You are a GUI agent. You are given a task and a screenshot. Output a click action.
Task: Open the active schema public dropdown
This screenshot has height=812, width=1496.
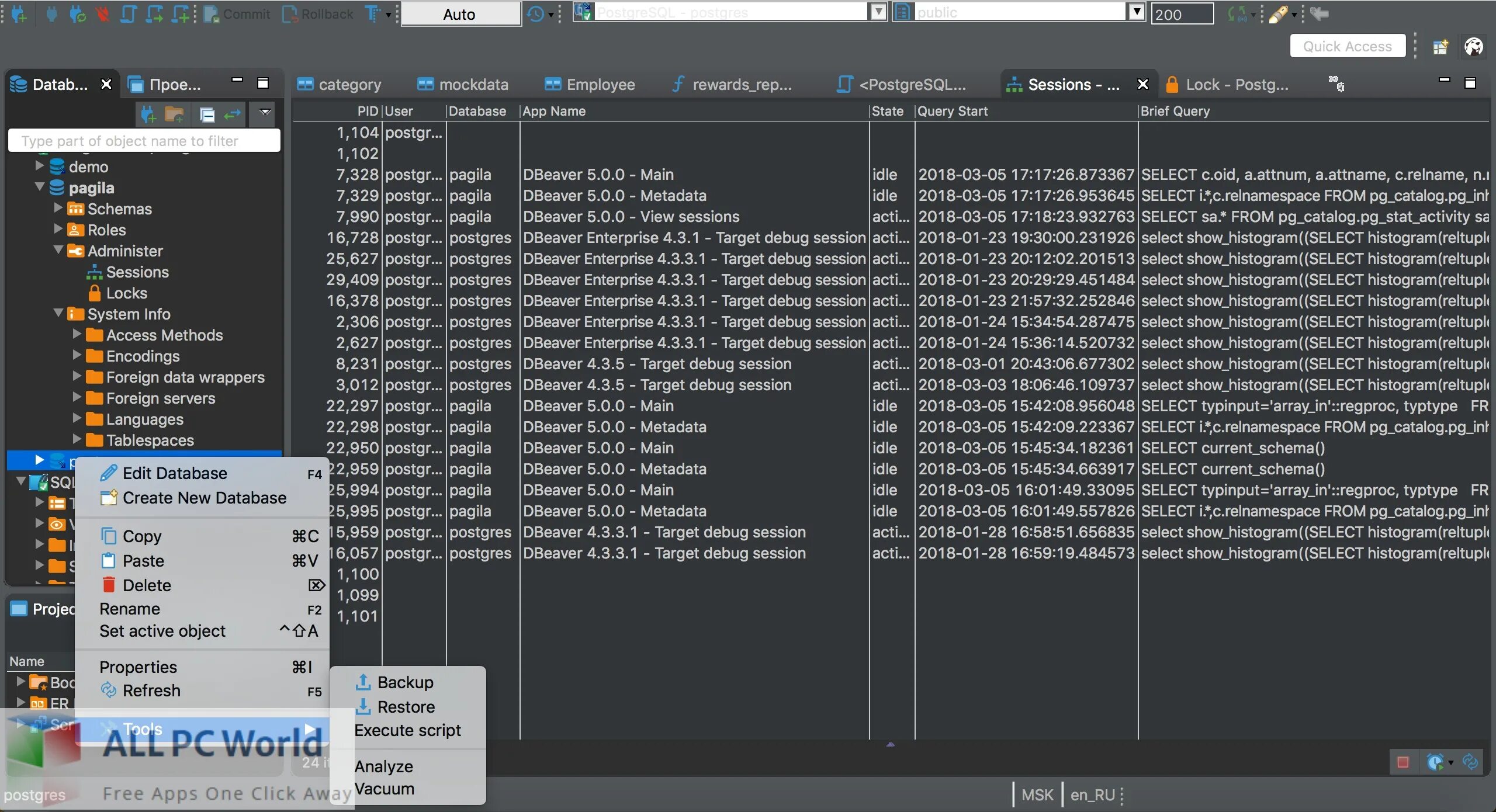[x=1136, y=12]
